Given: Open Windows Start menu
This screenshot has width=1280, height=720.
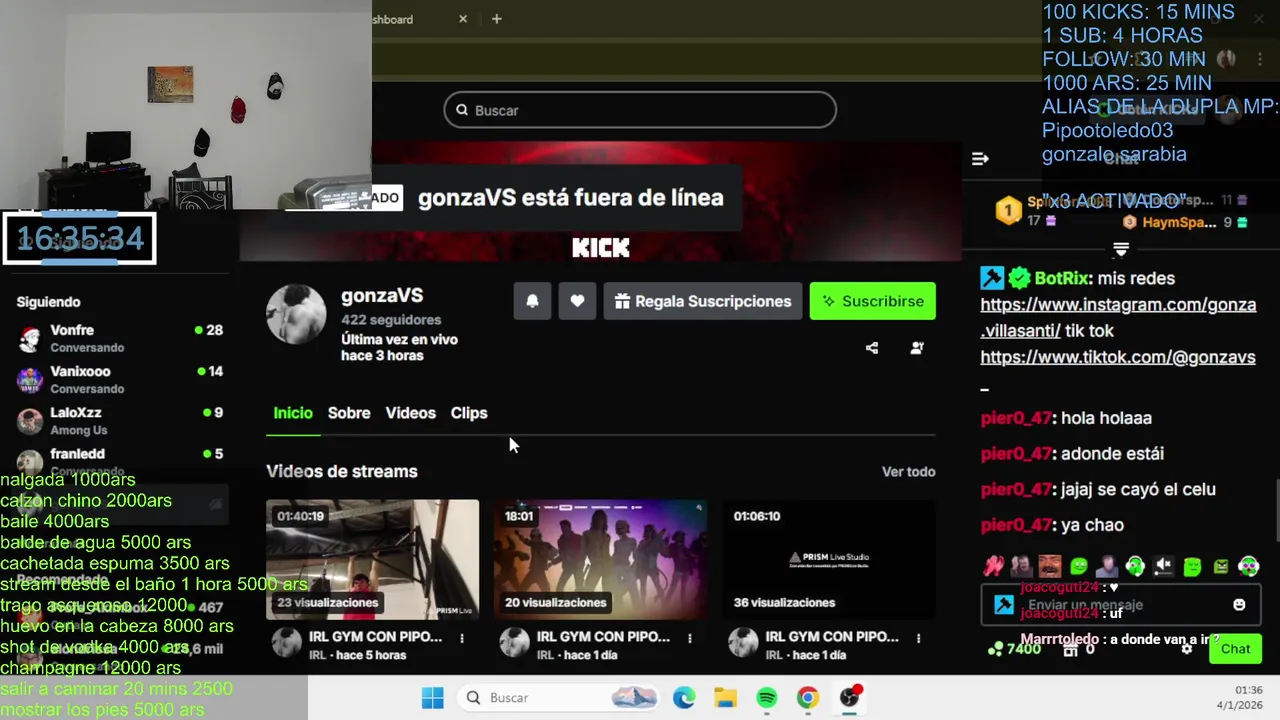Looking at the screenshot, I should click(x=432, y=698).
